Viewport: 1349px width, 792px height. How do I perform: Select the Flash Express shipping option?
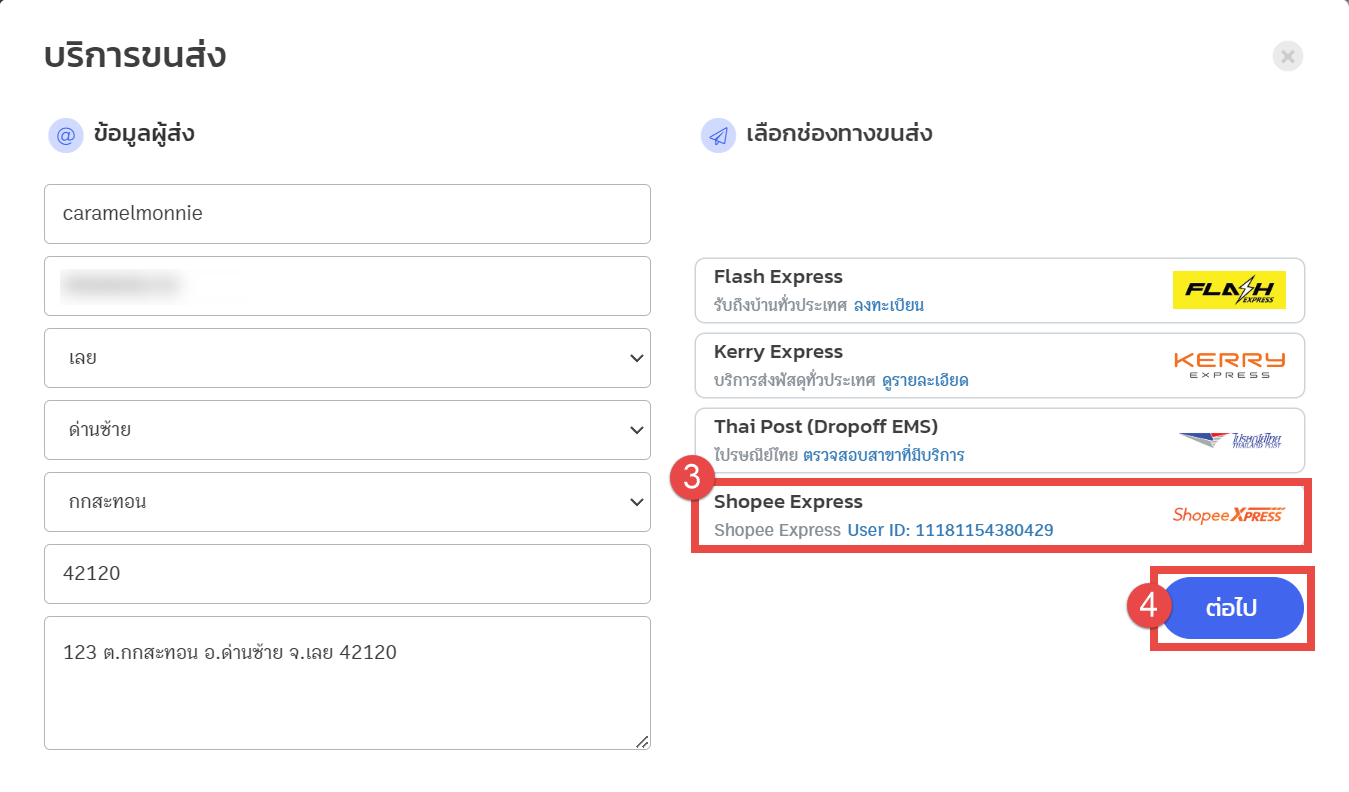(x=1000, y=291)
